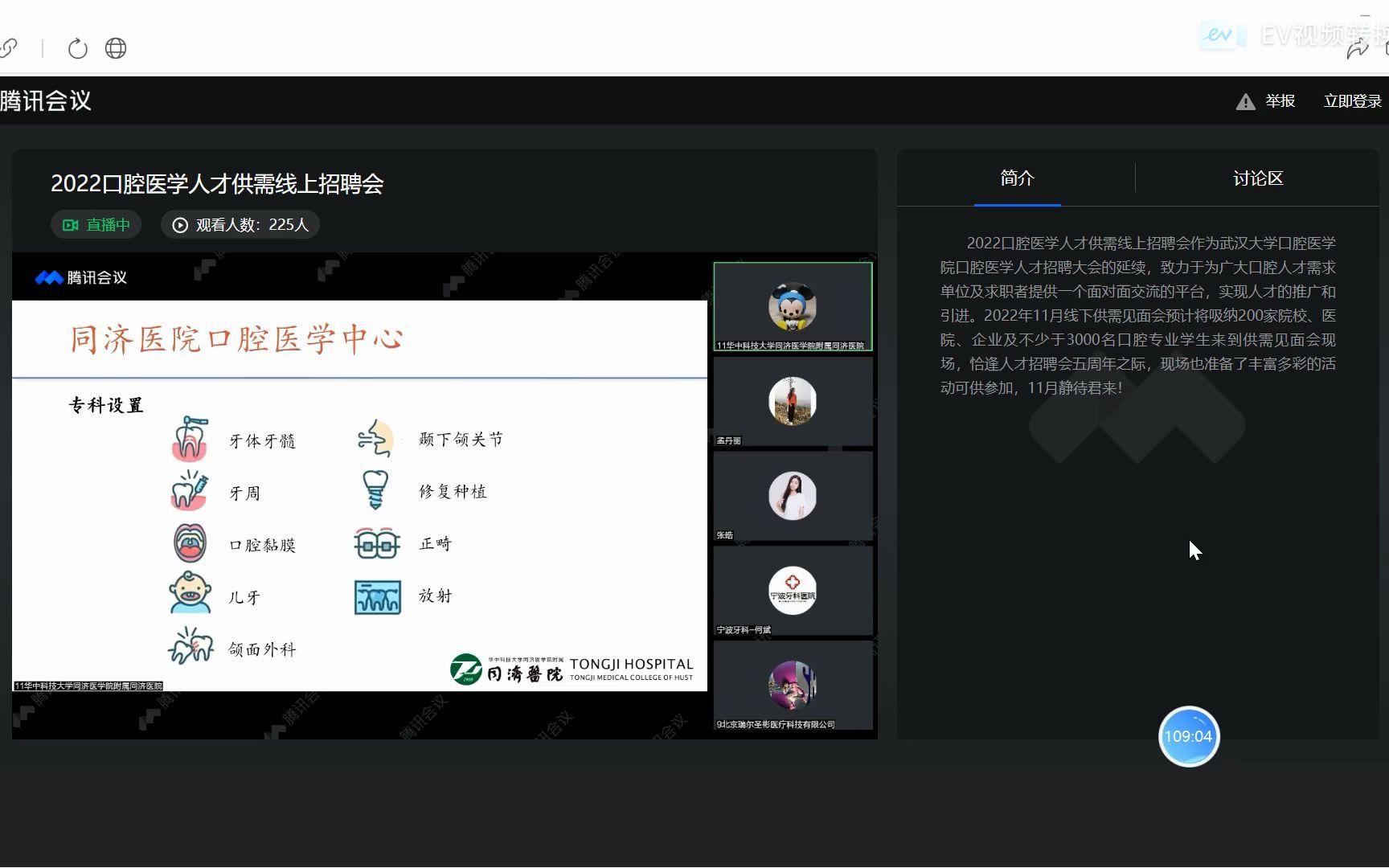The width and height of the screenshot is (1389, 868).
Task: Click the 颌面外科 text label
Action: (x=263, y=649)
